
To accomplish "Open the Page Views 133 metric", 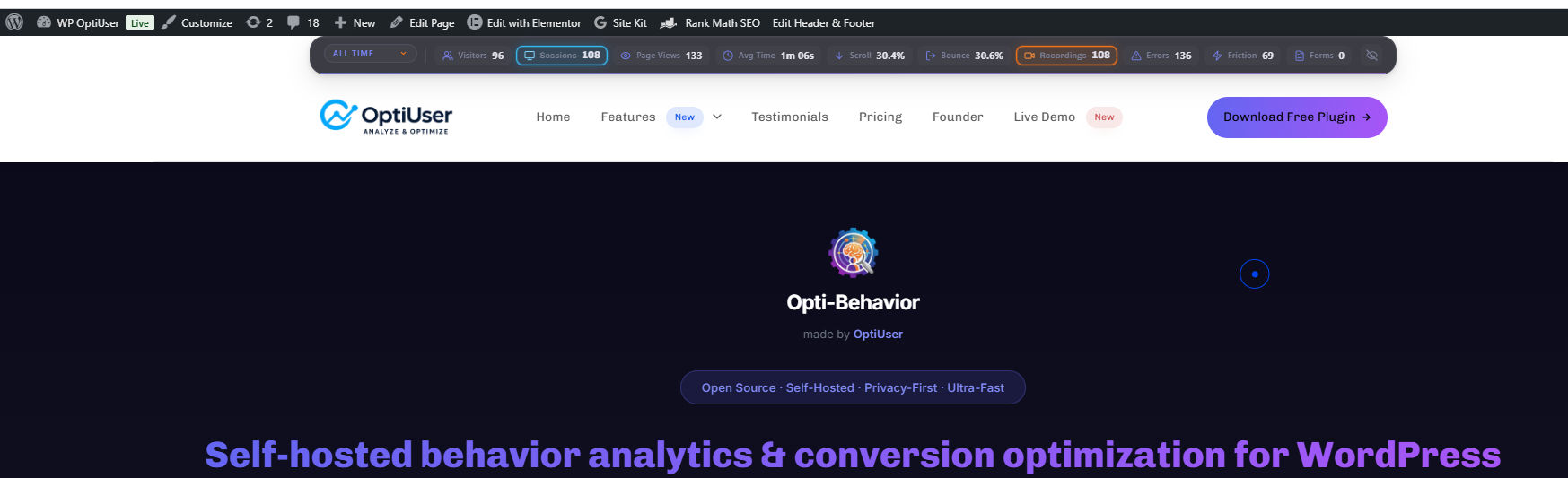I will tap(661, 56).
